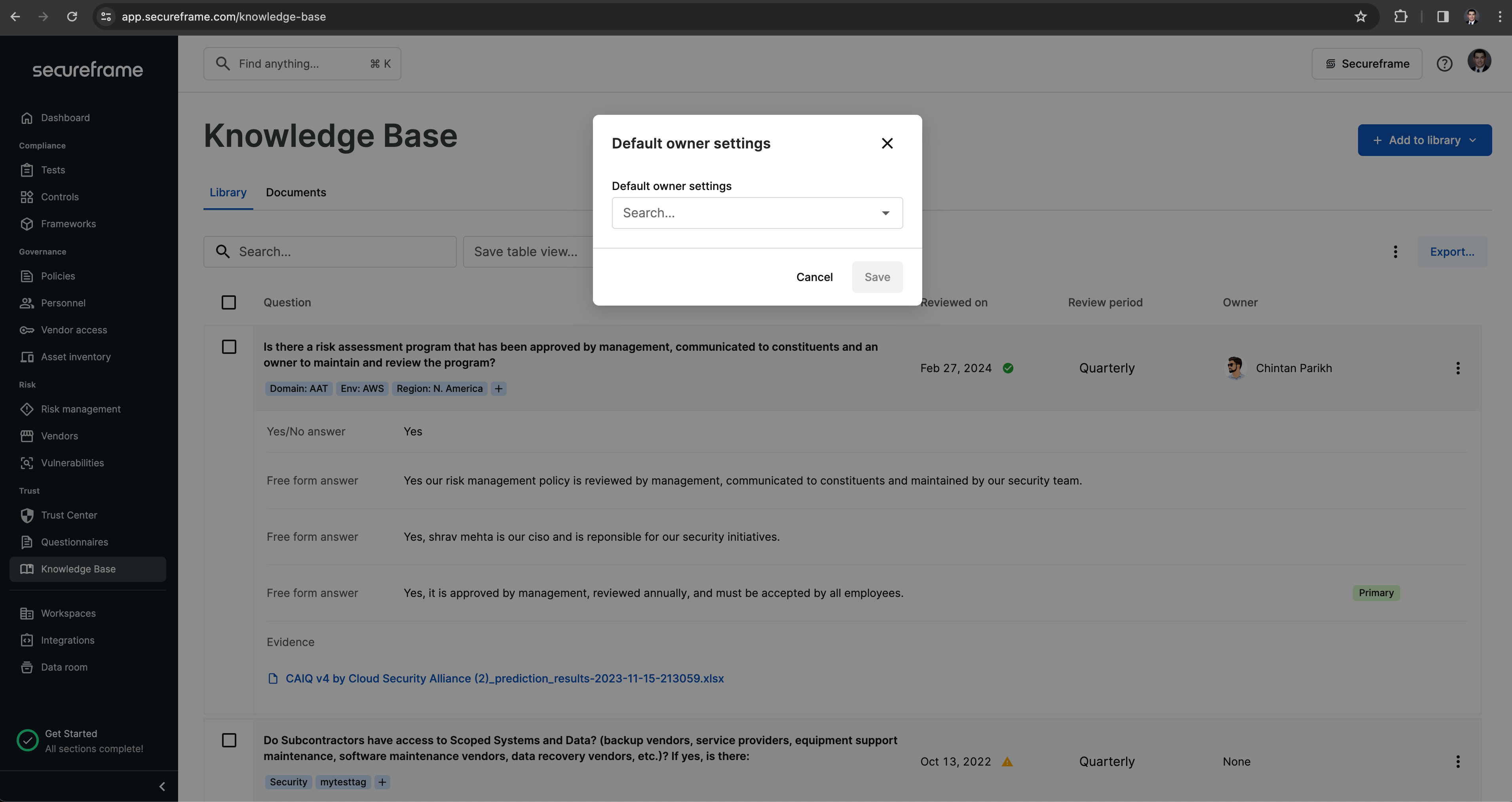This screenshot has height=802, width=1512.
Task: Click the green reviewed check beside Feb 27, 2024
Action: point(1008,369)
